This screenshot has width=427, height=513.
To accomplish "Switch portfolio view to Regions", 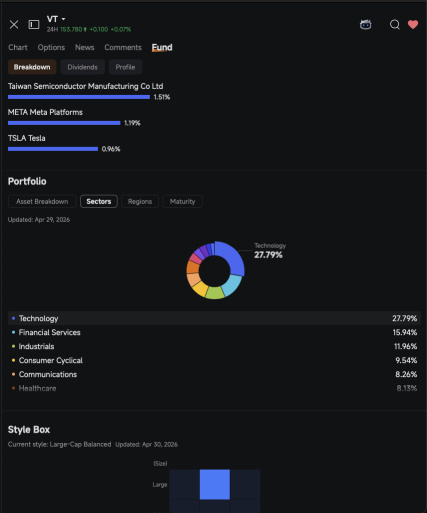I will (x=140, y=201).
